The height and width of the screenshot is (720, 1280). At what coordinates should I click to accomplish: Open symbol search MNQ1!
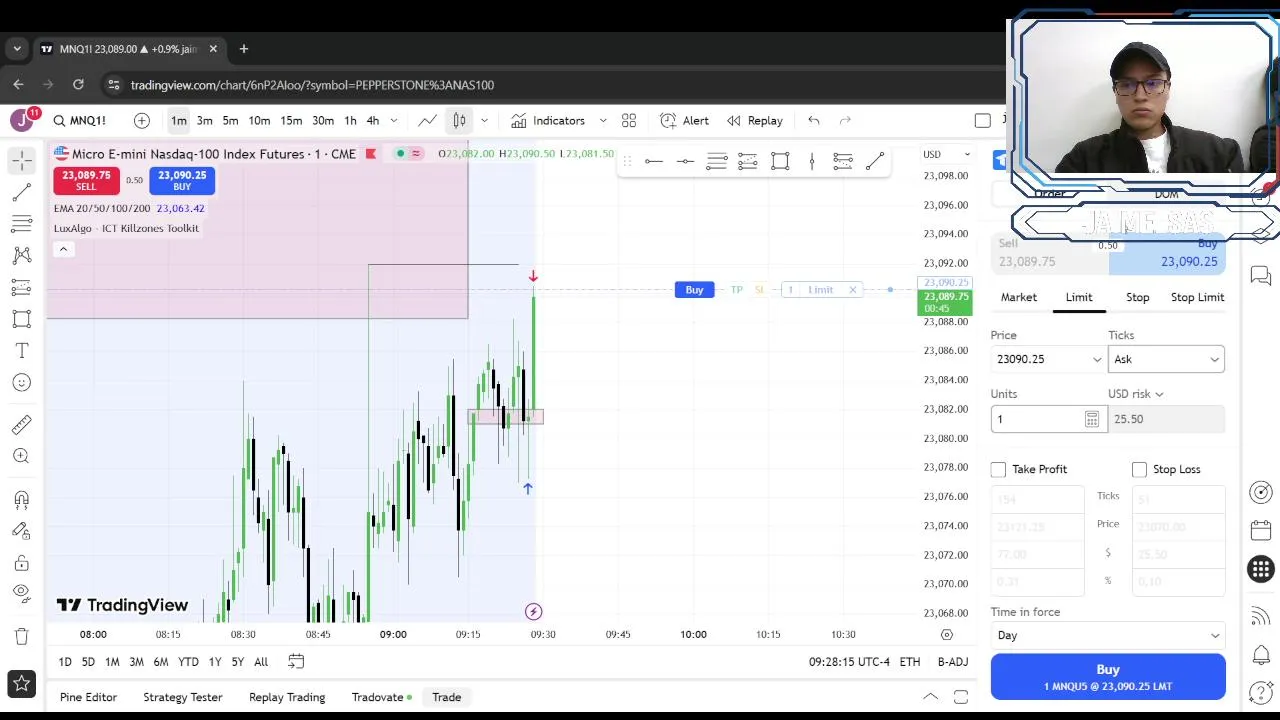click(79, 120)
